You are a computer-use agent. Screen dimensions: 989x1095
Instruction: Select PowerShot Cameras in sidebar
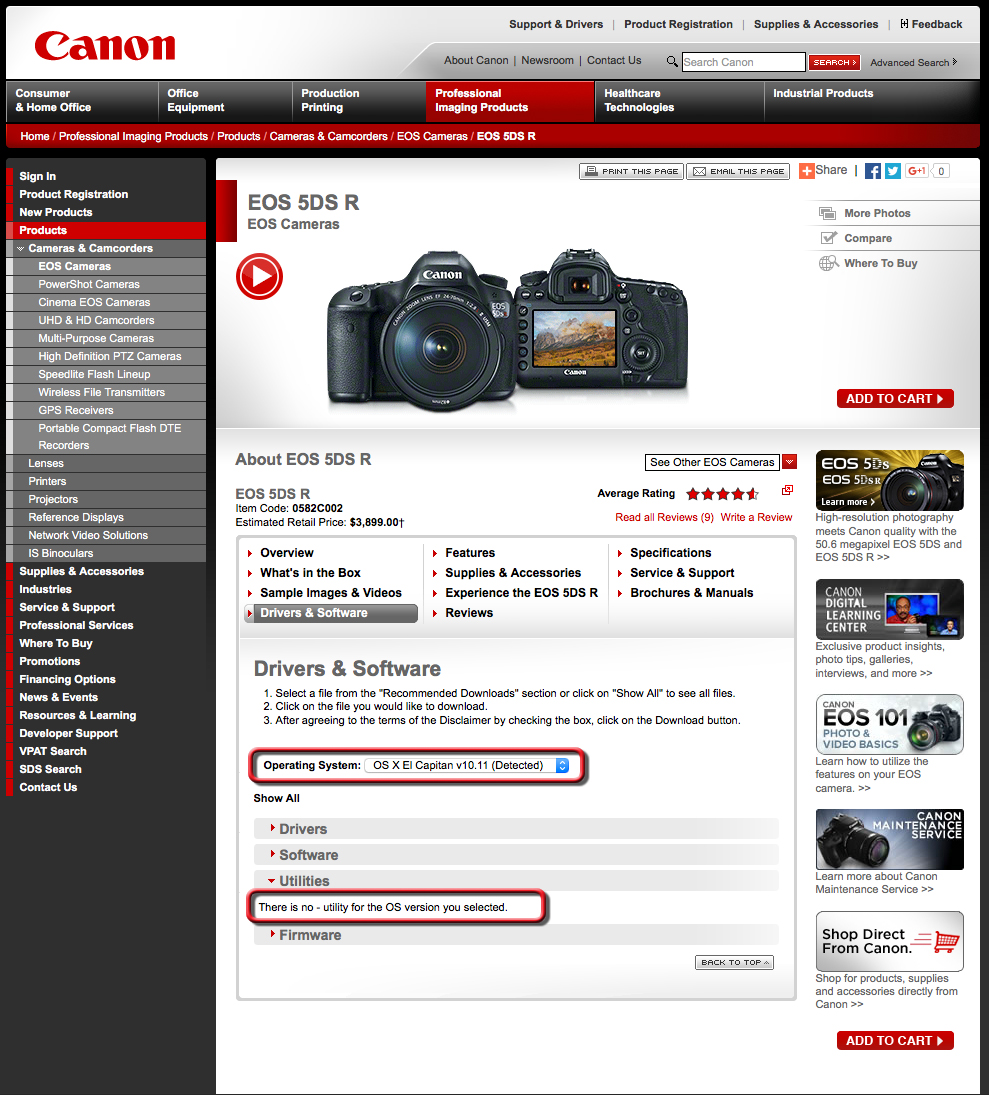point(89,284)
